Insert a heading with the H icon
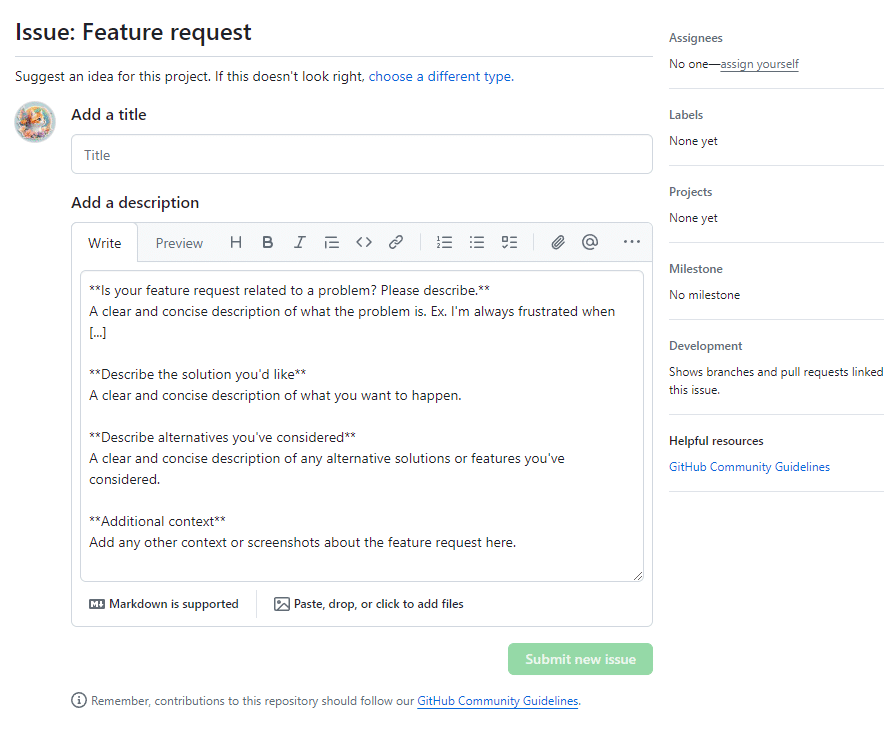The height and width of the screenshot is (750, 884). pyautogui.click(x=236, y=242)
